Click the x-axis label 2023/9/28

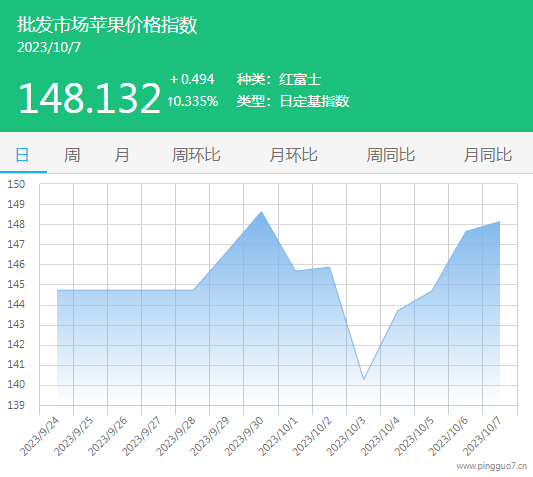point(176,437)
